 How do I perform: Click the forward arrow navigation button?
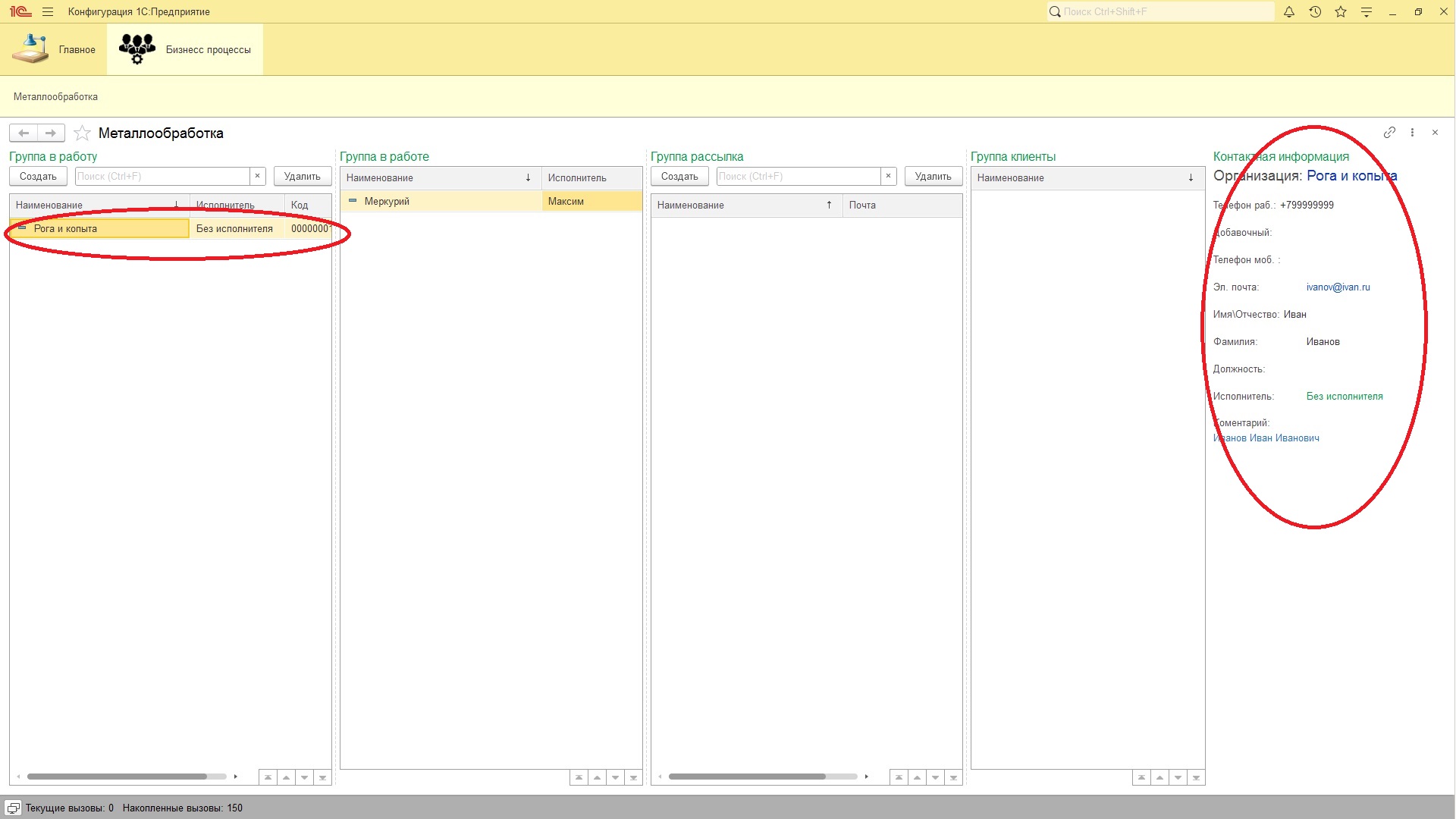tap(51, 133)
